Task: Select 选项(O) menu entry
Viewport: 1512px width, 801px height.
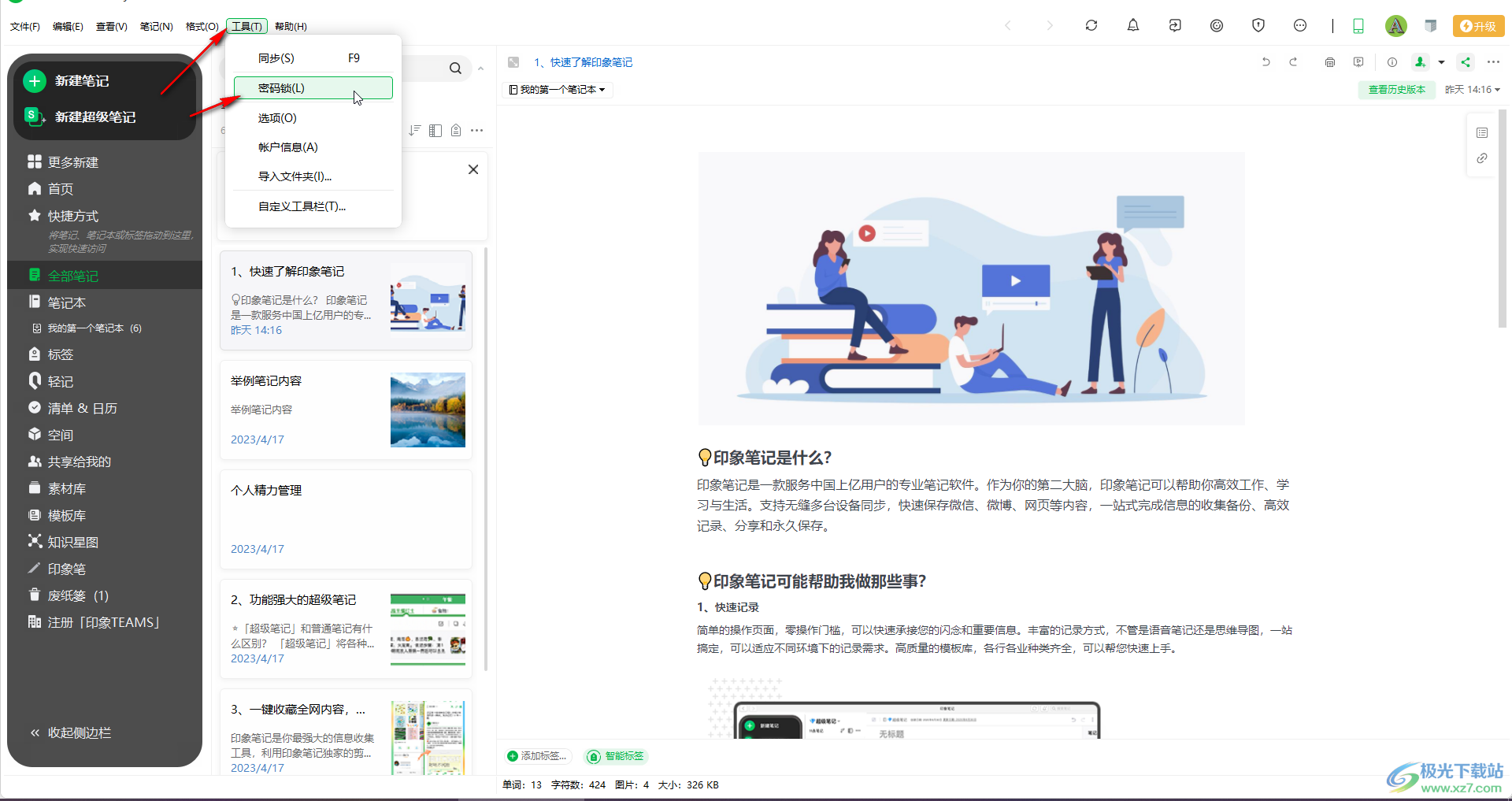Action: pyautogui.click(x=313, y=118)
